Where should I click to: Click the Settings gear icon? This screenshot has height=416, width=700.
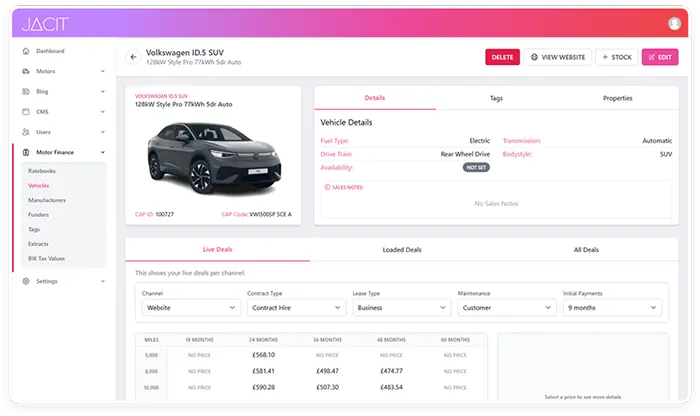[26, 281]
